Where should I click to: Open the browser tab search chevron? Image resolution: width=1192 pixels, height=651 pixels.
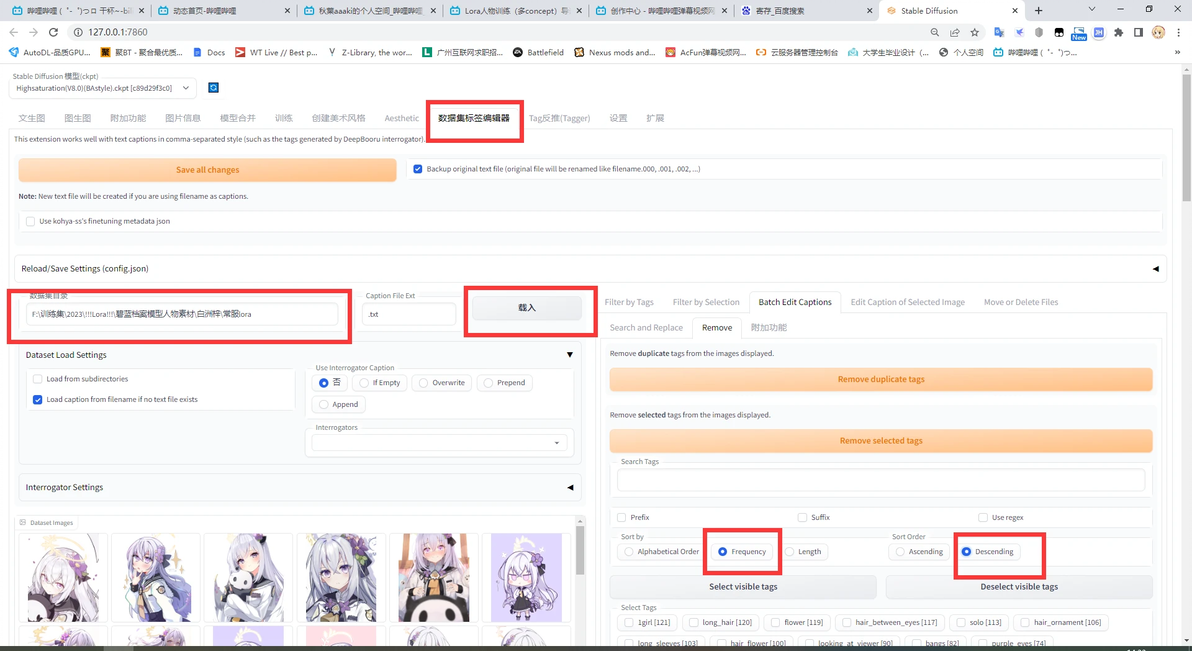click(1092, 10)
